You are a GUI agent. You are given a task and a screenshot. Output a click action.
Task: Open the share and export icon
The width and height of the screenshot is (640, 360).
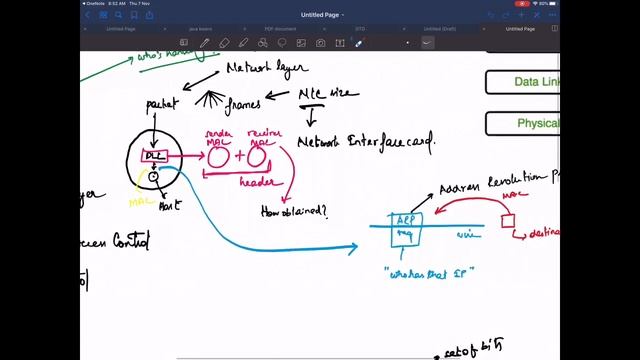point(150,15)
